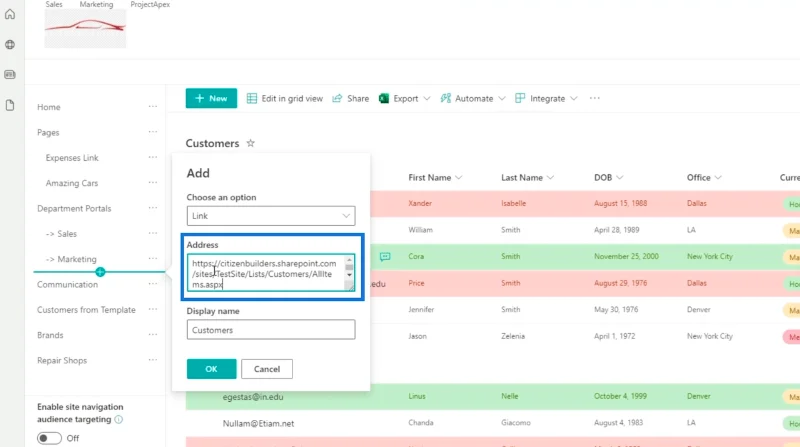Select the Xander first name cell

420,203
